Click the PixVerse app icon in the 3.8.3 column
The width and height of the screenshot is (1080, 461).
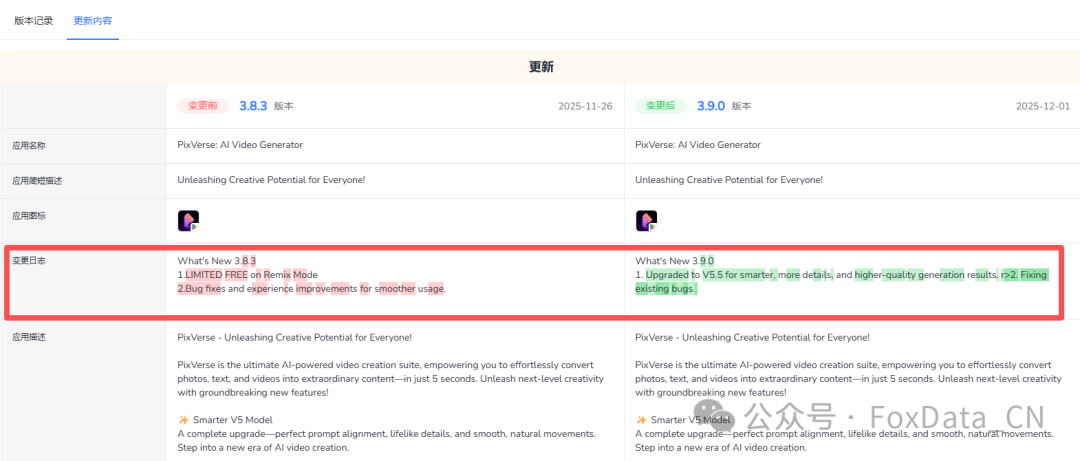pos(188,221)
